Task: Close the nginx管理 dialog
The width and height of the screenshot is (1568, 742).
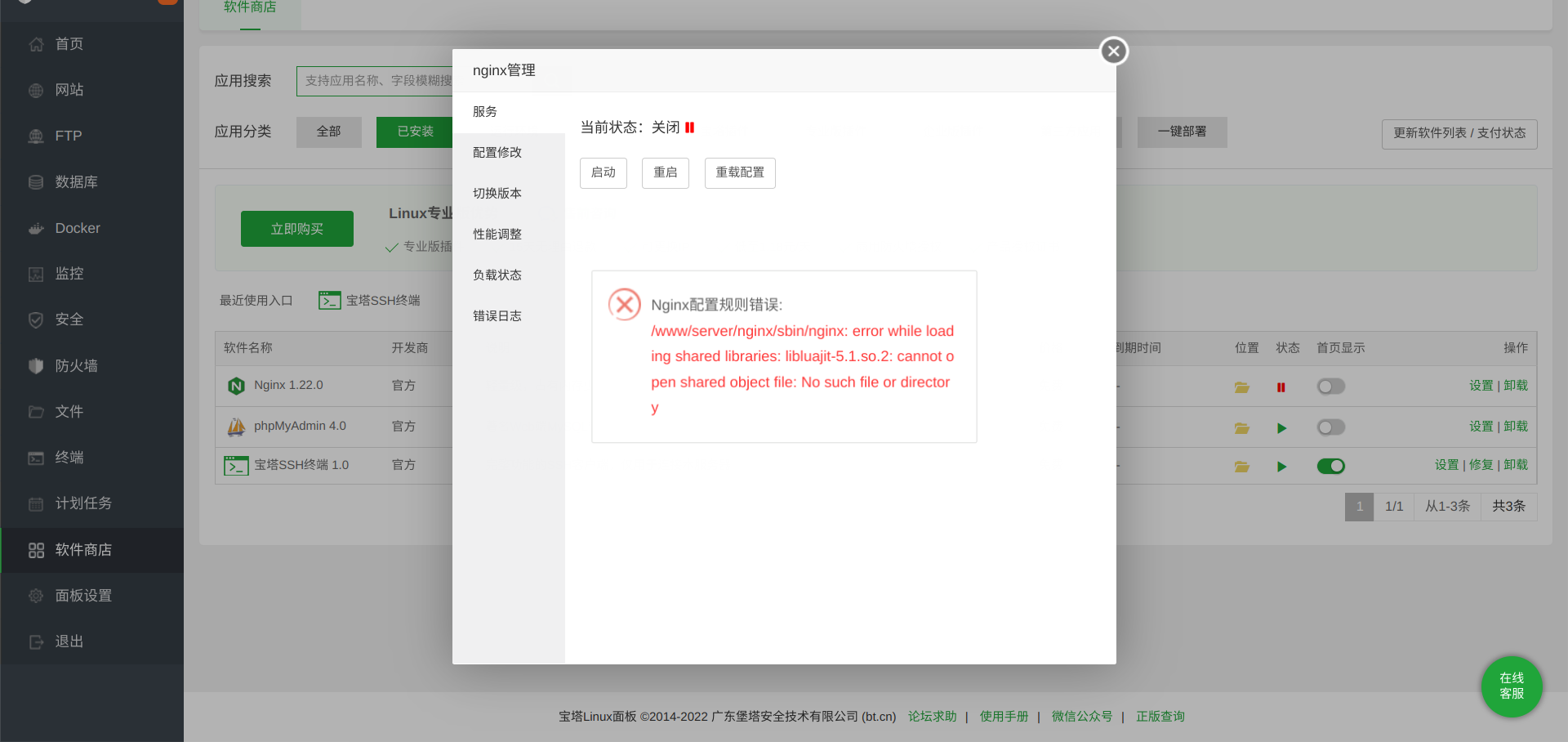Action: [x=1113, y=51]
